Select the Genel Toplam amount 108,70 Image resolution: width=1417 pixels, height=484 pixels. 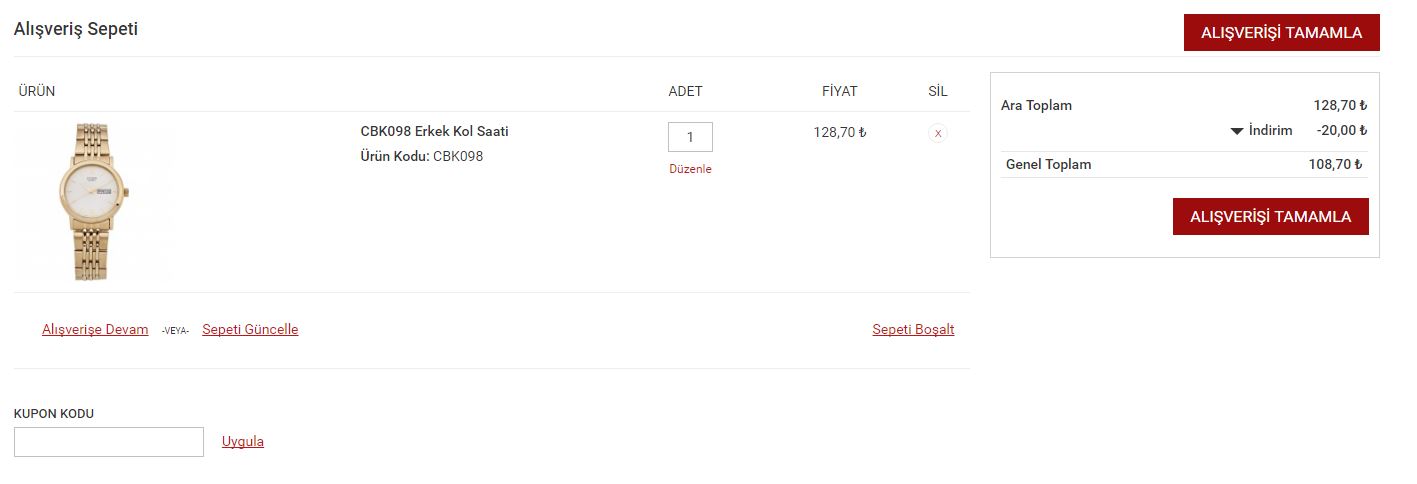(x=1337, y=164)
